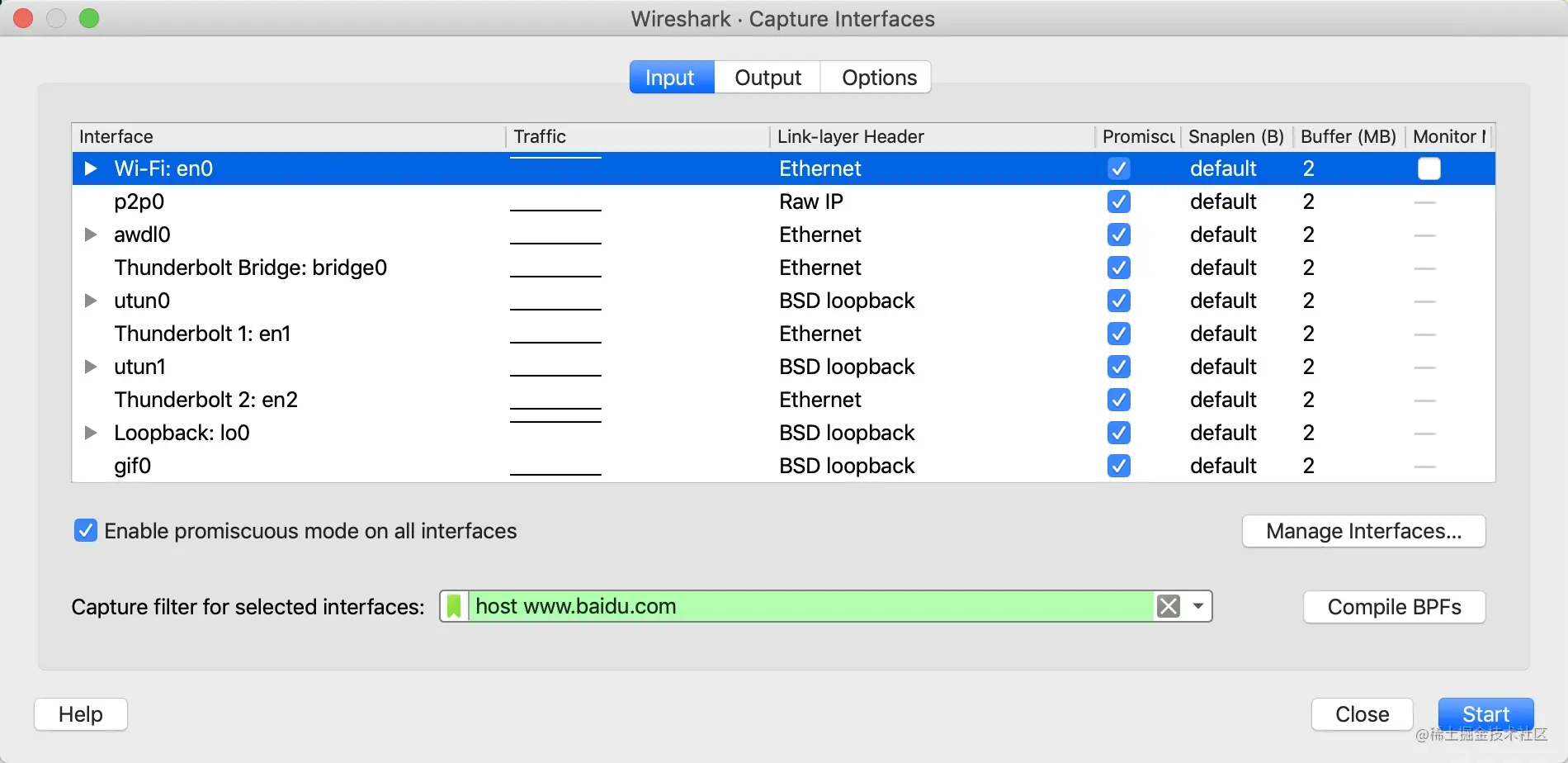This screenshot has width=1568, height=763.
Task: Switch to the Output tab
Action: point(767,78)
